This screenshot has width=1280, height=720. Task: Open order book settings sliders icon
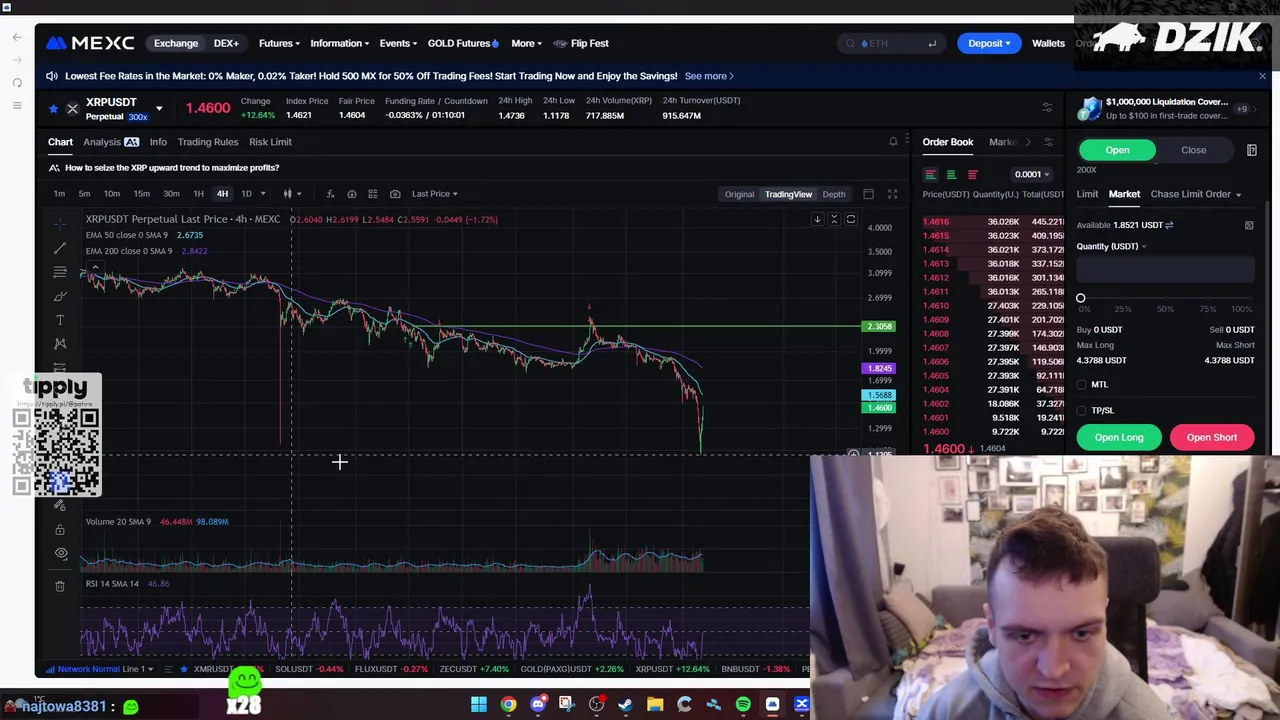(1047, 142)
